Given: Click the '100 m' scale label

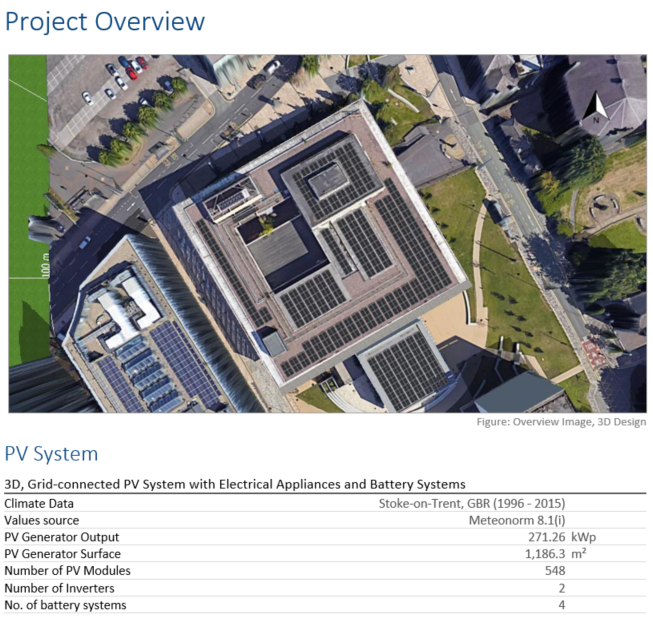Looking at the screenshot, I should [x=45, y=265].
